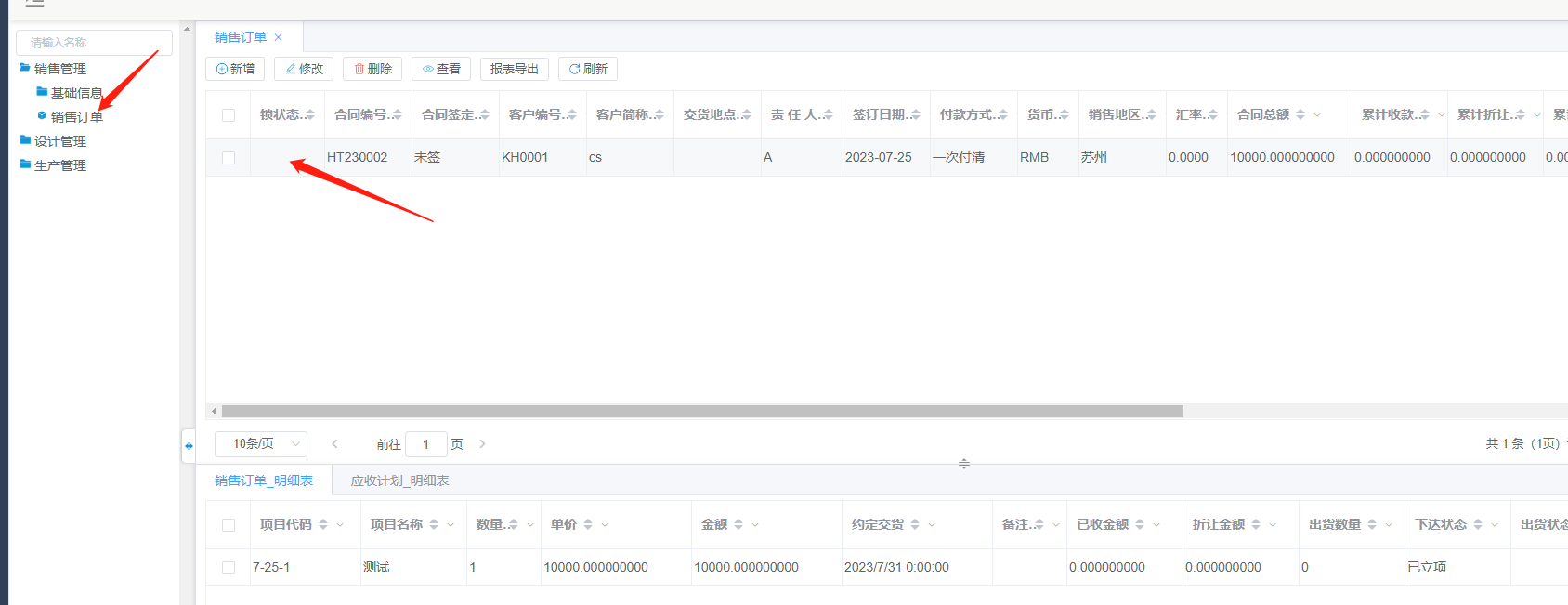Click the 修改 (edit) button
This screenshot has height=605, width=1568.
click(304, 69)
